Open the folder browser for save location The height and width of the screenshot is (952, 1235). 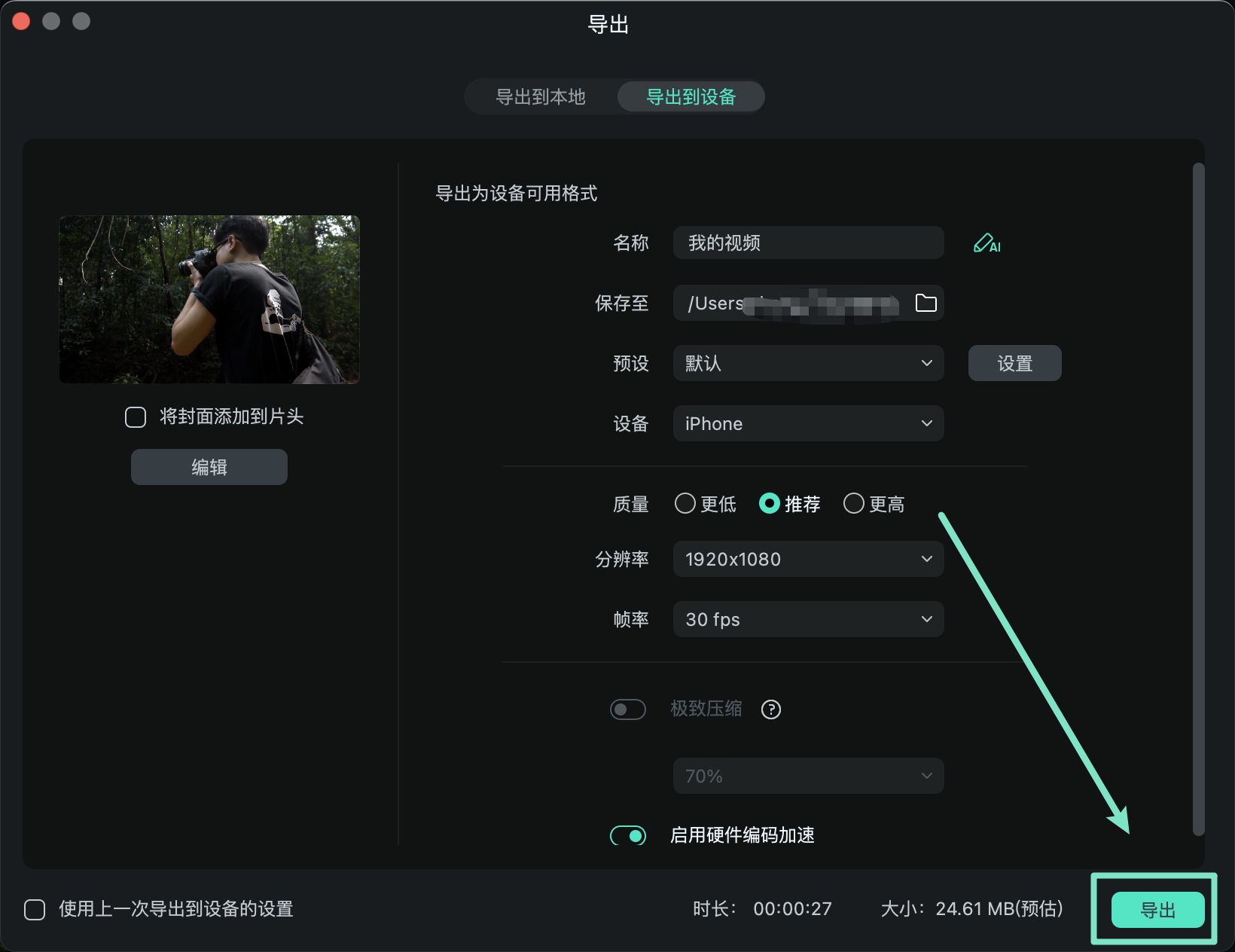point(927,303)
